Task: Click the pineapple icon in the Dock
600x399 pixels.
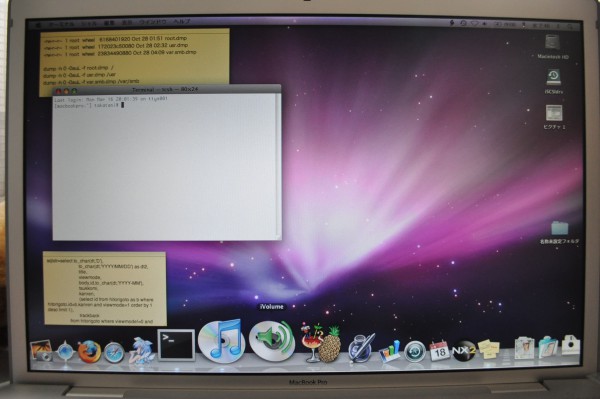Action: point(330,345)
